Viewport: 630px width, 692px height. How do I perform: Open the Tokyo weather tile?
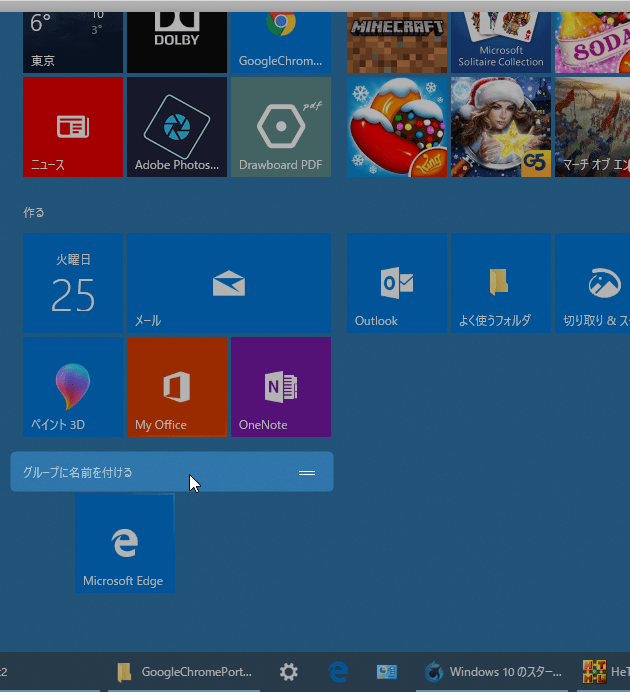(73, 42)
